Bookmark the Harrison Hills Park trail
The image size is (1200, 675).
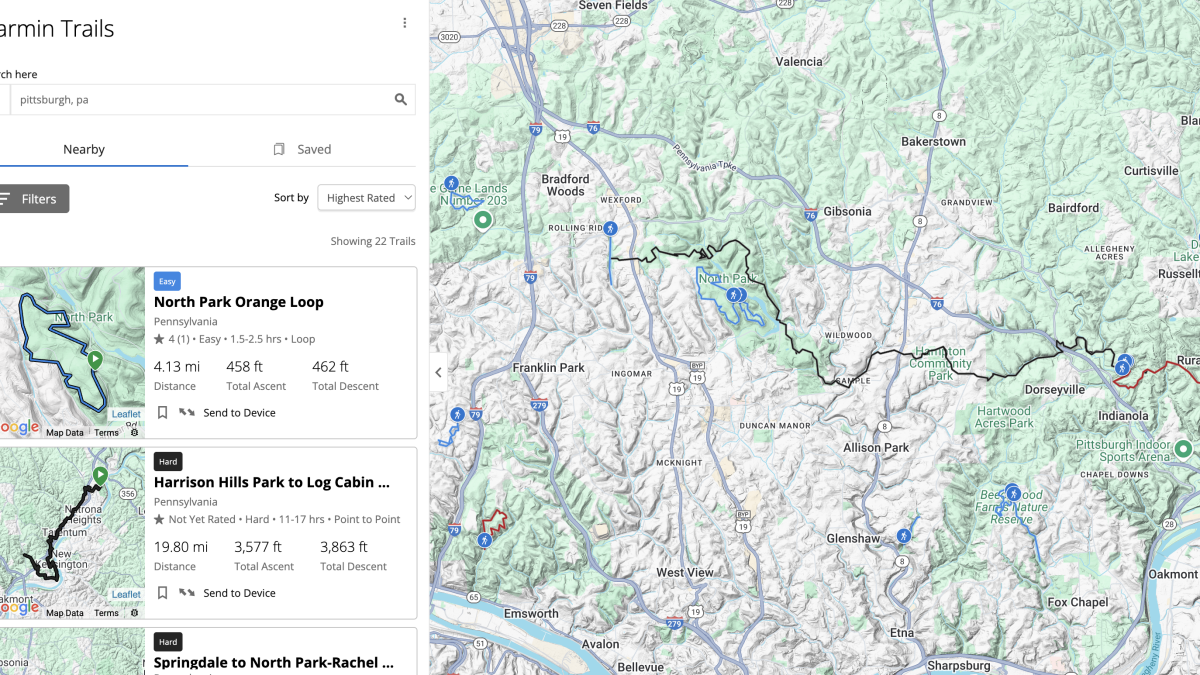click(162, 592)
